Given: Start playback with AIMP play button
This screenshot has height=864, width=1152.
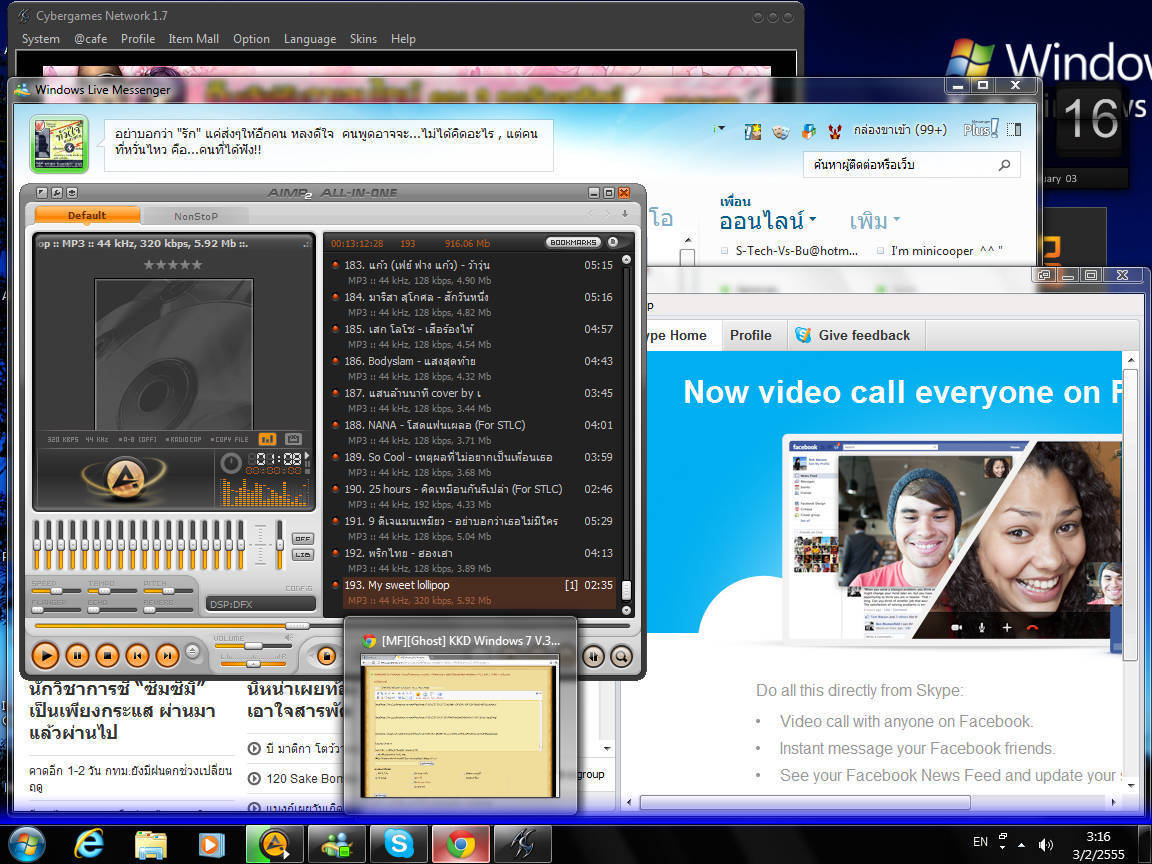Looking at the screenshot, I should [x=45, y=655].
